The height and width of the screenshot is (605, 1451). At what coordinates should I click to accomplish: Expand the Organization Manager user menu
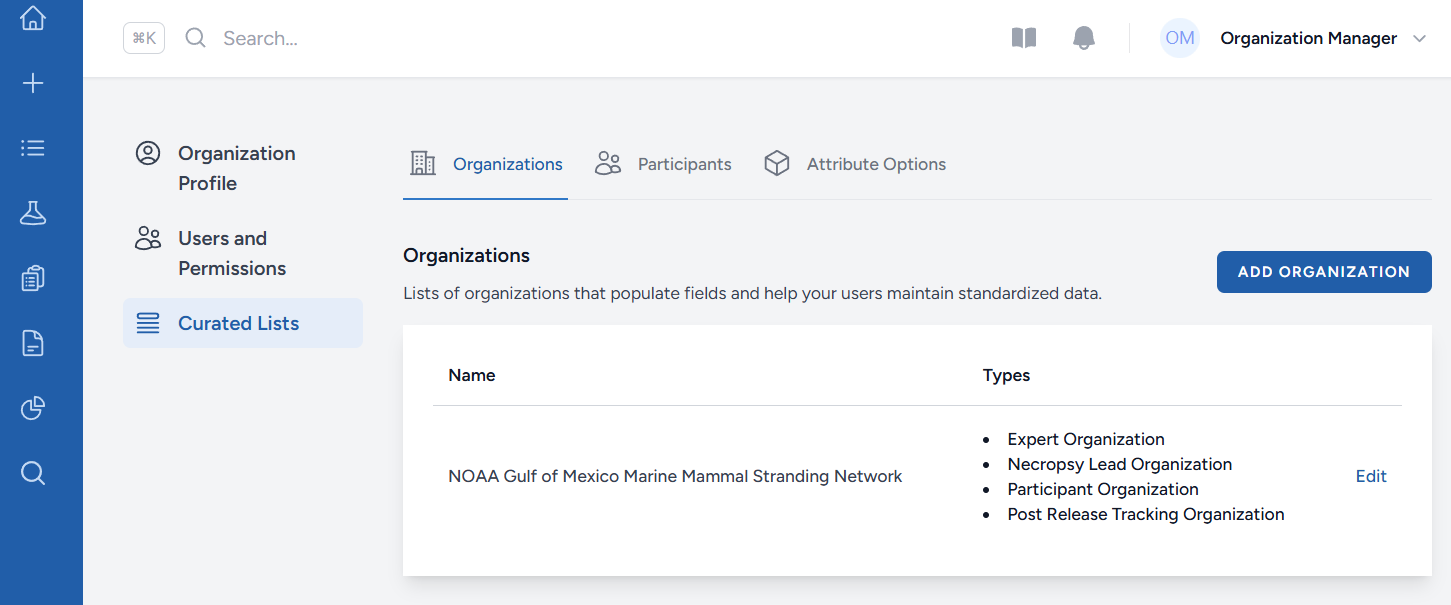coord(1419,38)
